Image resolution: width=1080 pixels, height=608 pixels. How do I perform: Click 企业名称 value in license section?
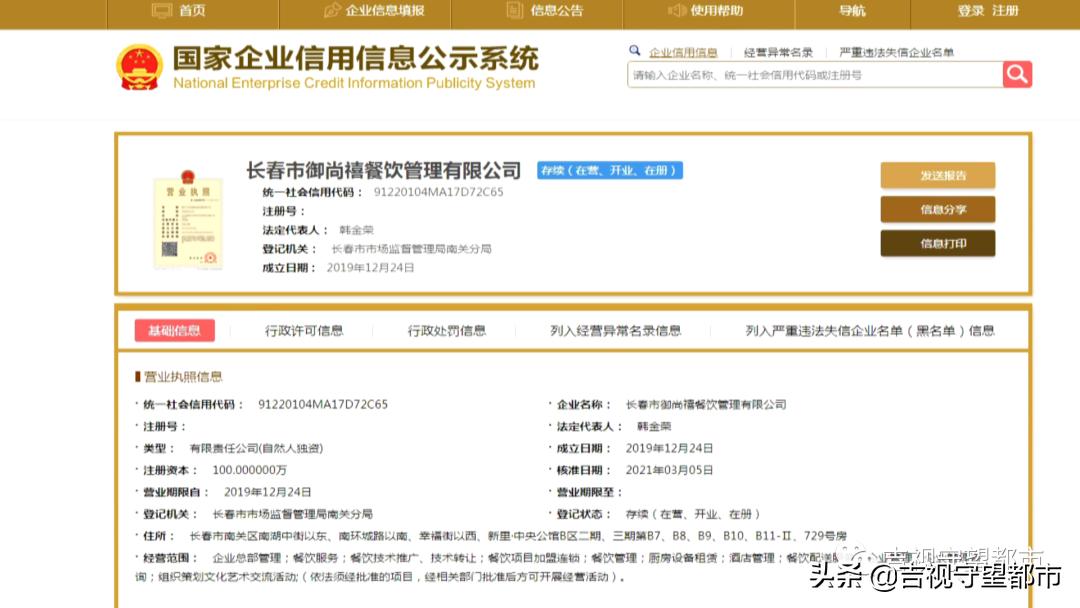tap(706, 404)
